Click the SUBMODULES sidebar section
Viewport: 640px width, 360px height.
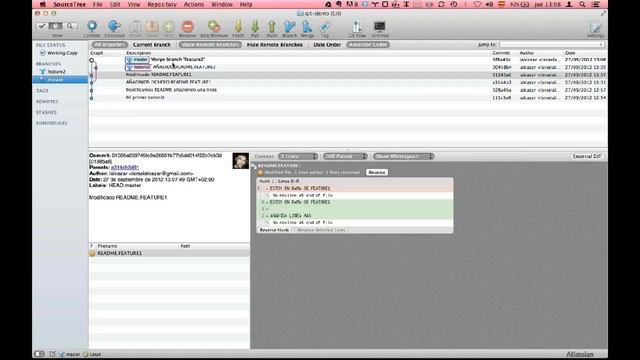[51, 123]
